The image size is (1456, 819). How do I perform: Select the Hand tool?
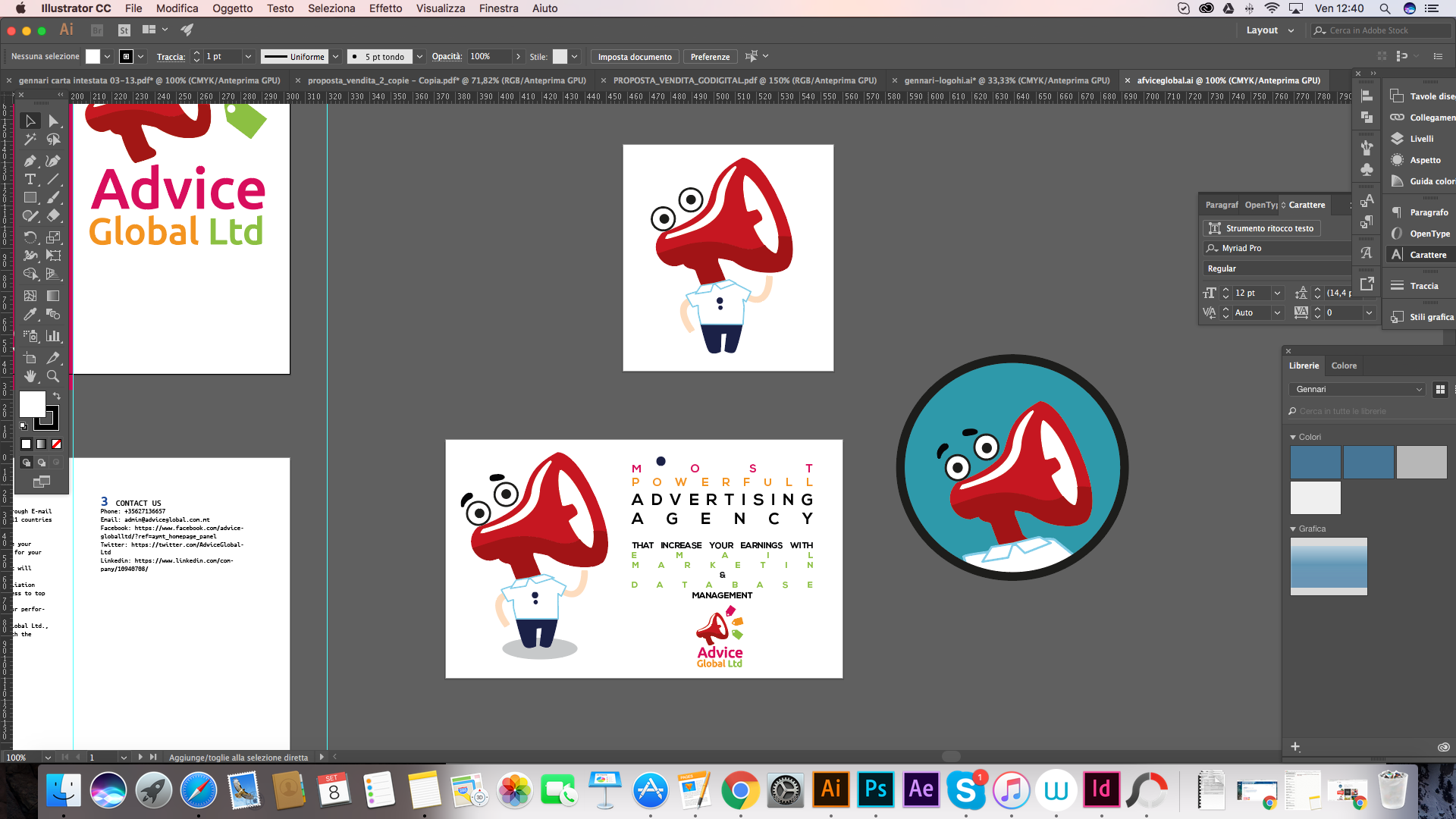click(30, 376)
